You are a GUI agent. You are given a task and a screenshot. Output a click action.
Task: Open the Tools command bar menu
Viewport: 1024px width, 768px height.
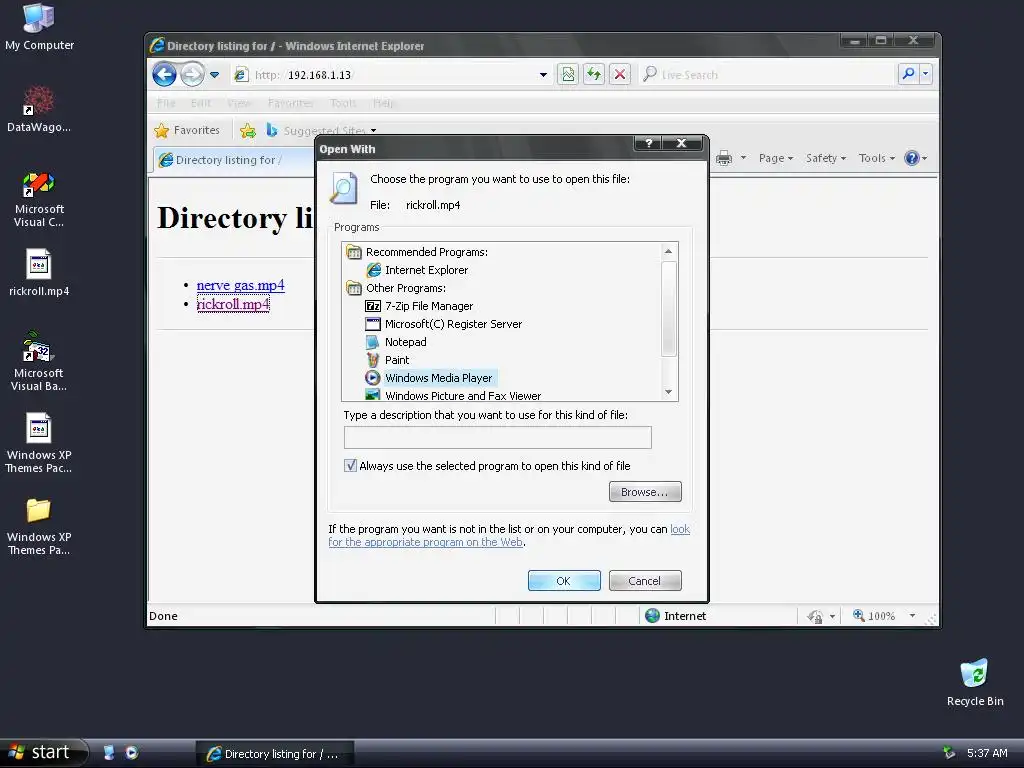coord(876,158)
